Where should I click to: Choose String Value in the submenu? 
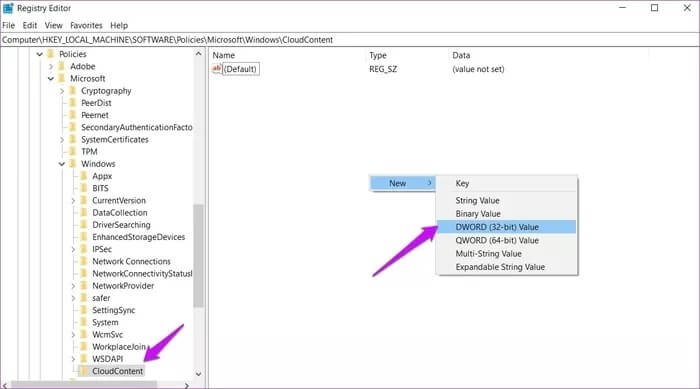[506, 201]
